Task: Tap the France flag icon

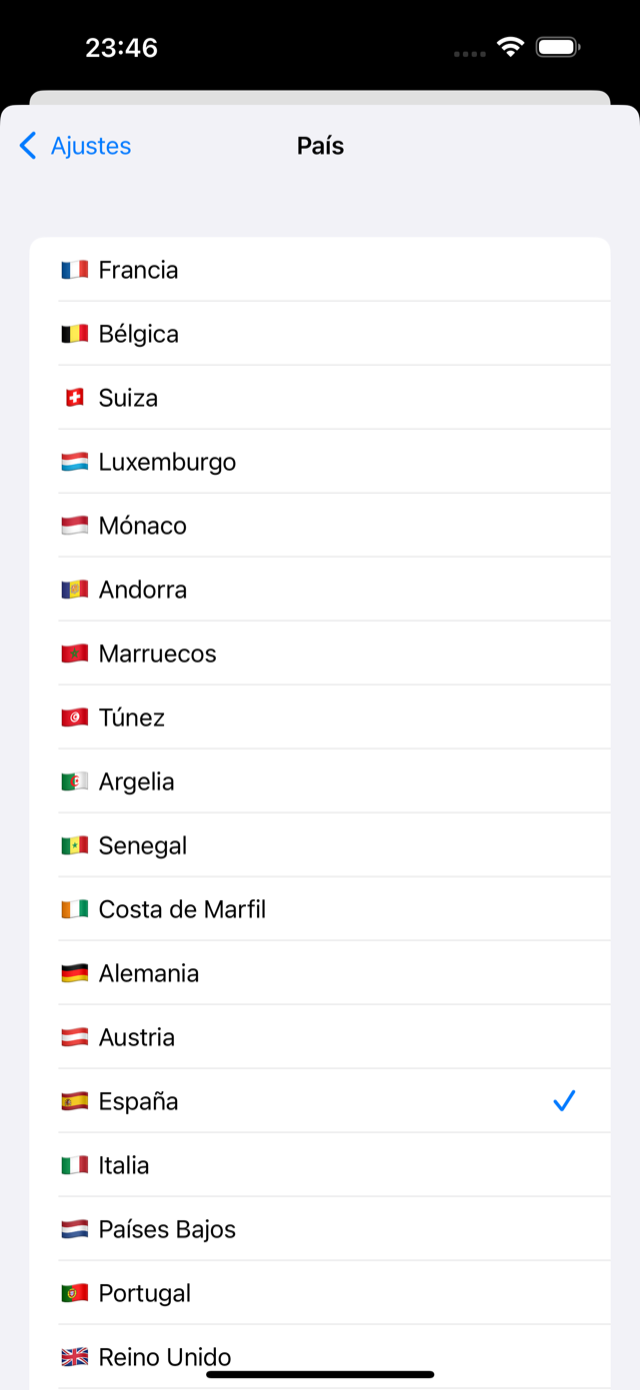Action: [74, 270]
